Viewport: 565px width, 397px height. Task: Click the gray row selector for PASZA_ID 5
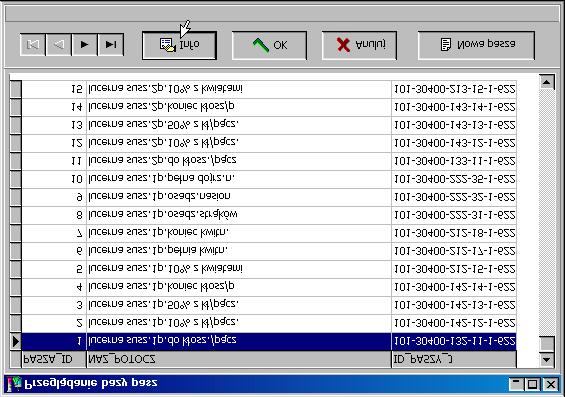(x=15, y=269)
